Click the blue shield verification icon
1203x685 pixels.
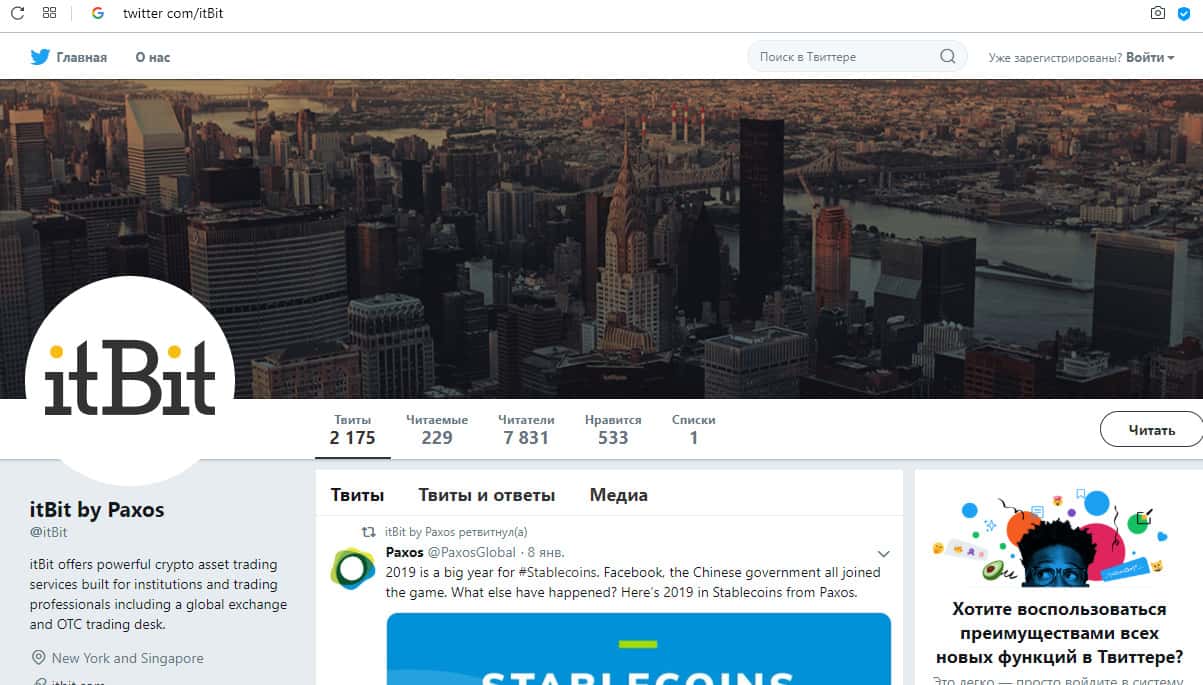point(1185,13)
